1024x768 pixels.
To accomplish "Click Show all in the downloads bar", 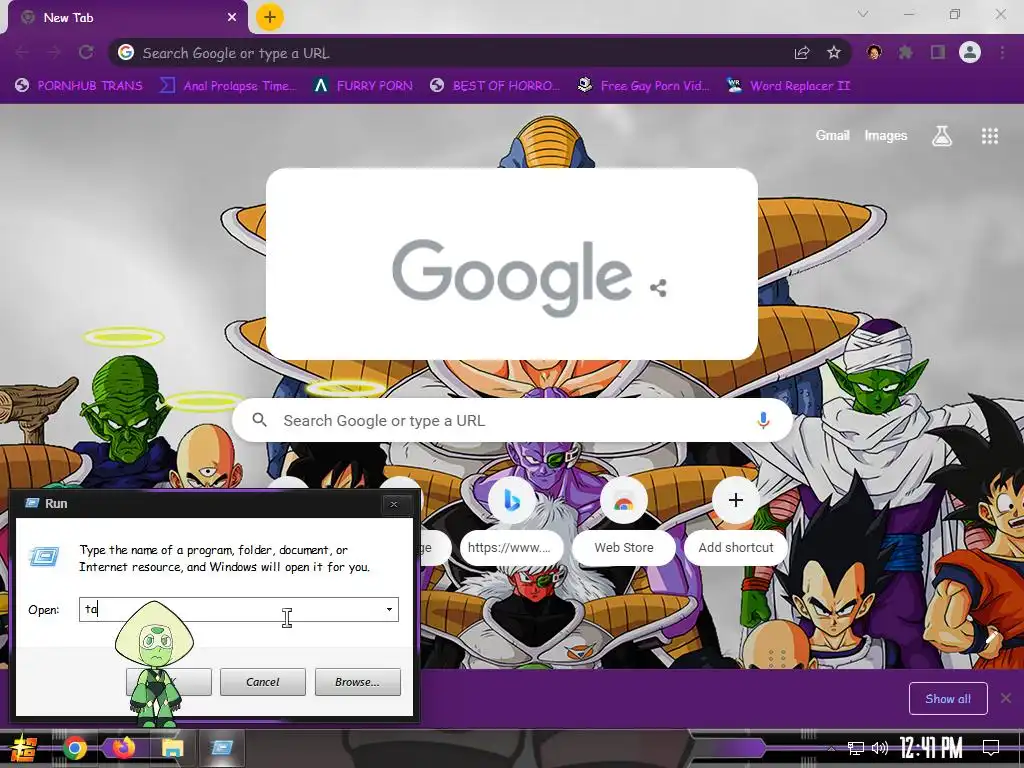I will (948, 699).
